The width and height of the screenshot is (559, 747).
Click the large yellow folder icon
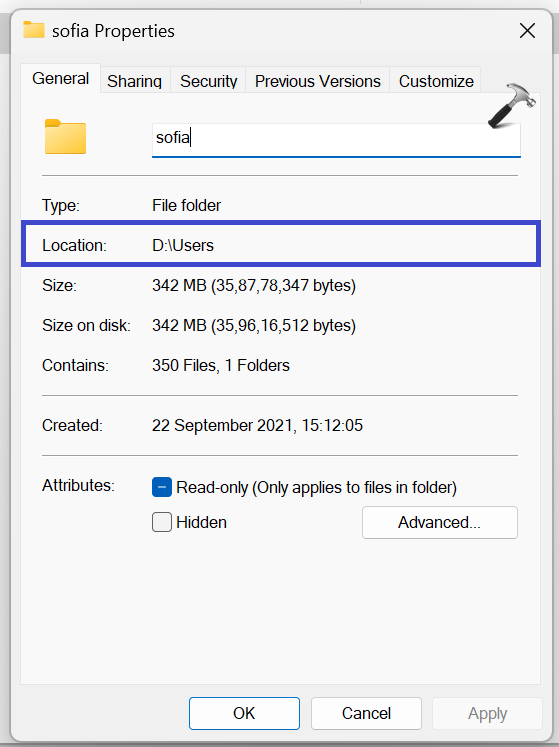coord(65,137)
